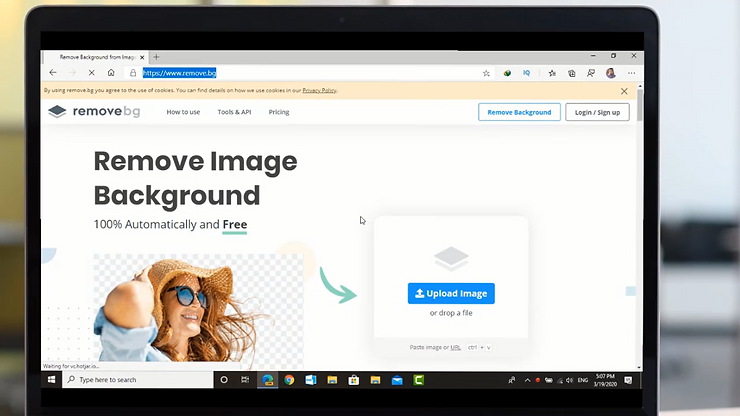Click the ENG language indicator

click(x=583, y=380)
